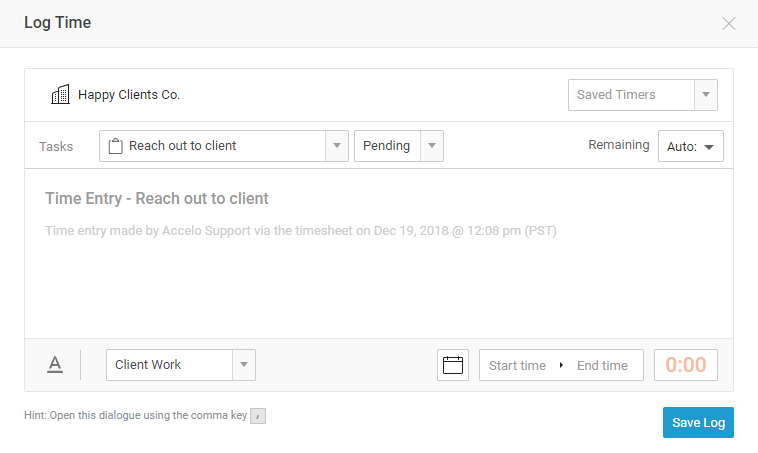Image resolution: width=758 pixels, height=453 pixels.
Task: Click the Happy Clients Co. name
Action: 129,95
